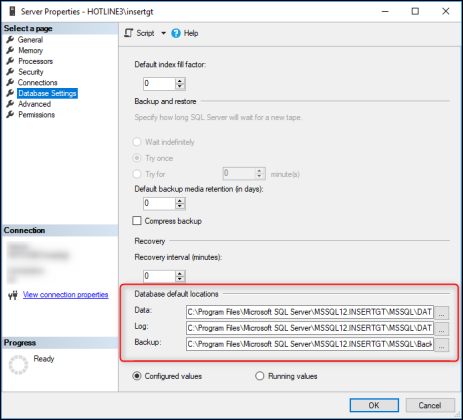Select the Database Settings page
Image resolution: width=463 pixels, height=420 pixels.
[47, 93]
